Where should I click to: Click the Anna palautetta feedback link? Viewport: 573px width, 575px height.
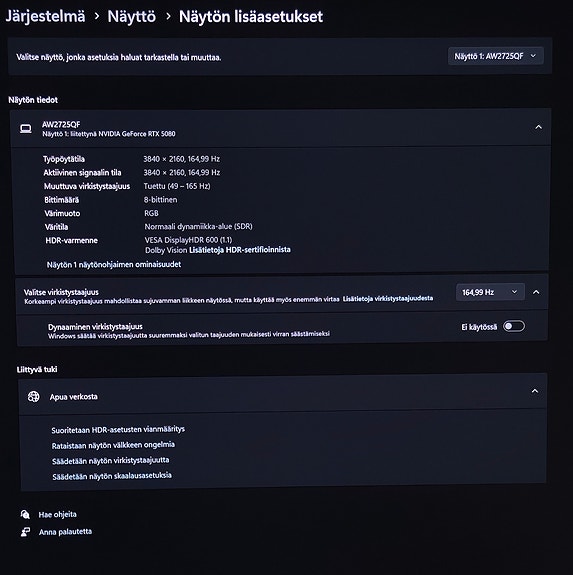pyautogui.click(x=65, y=532)
